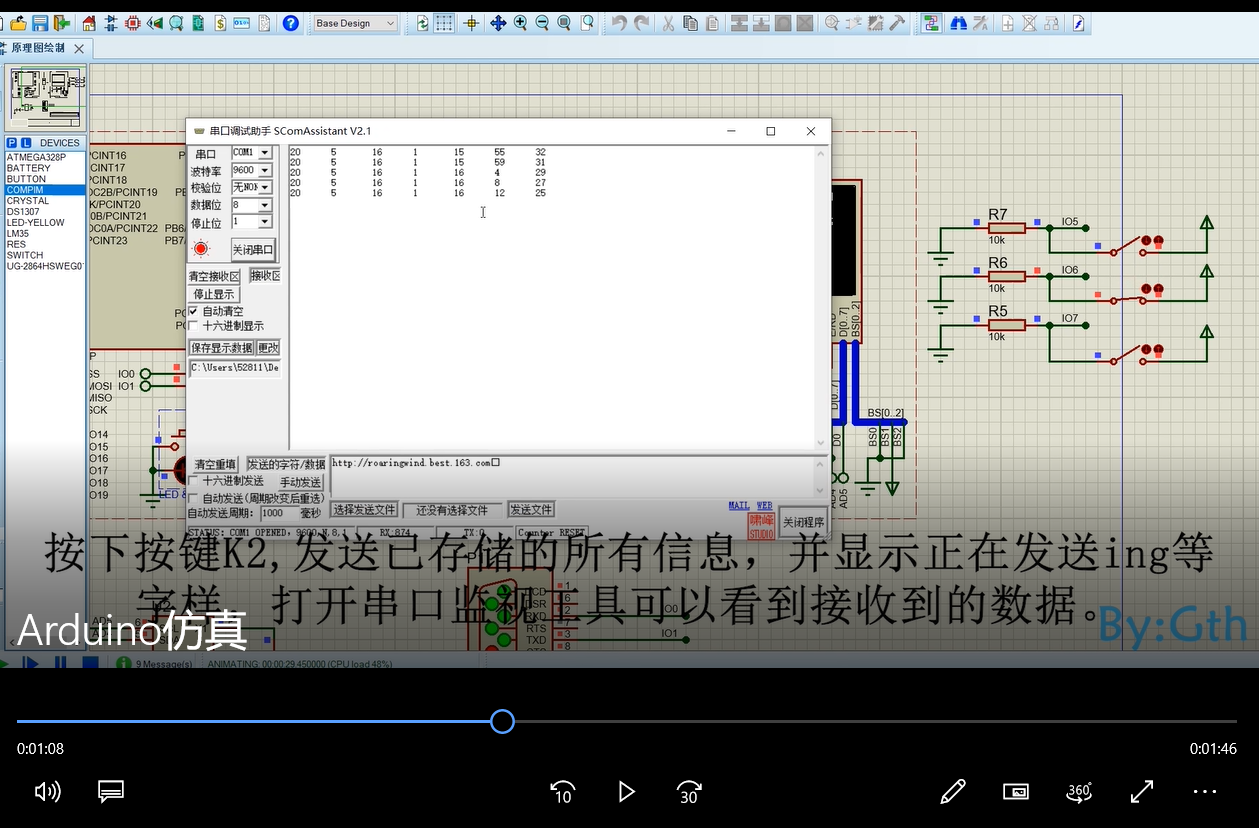Zoom in with the plus magnifier

click(x=520, y=23)
